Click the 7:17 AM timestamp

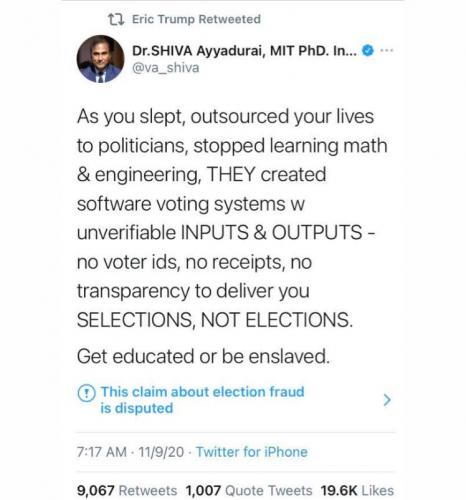(102, 452)
